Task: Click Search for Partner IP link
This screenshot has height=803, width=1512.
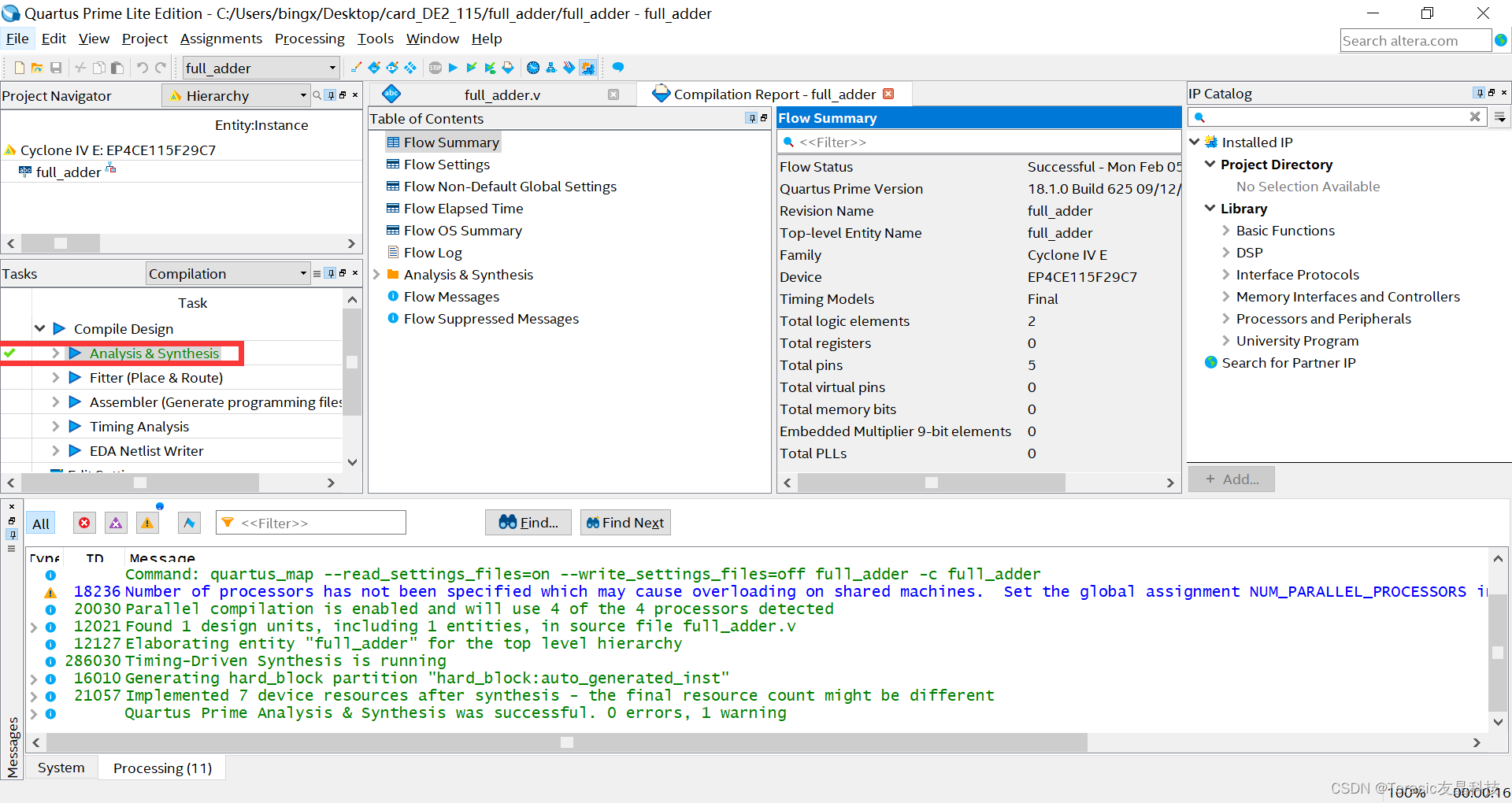Action: pos(1288,363)
